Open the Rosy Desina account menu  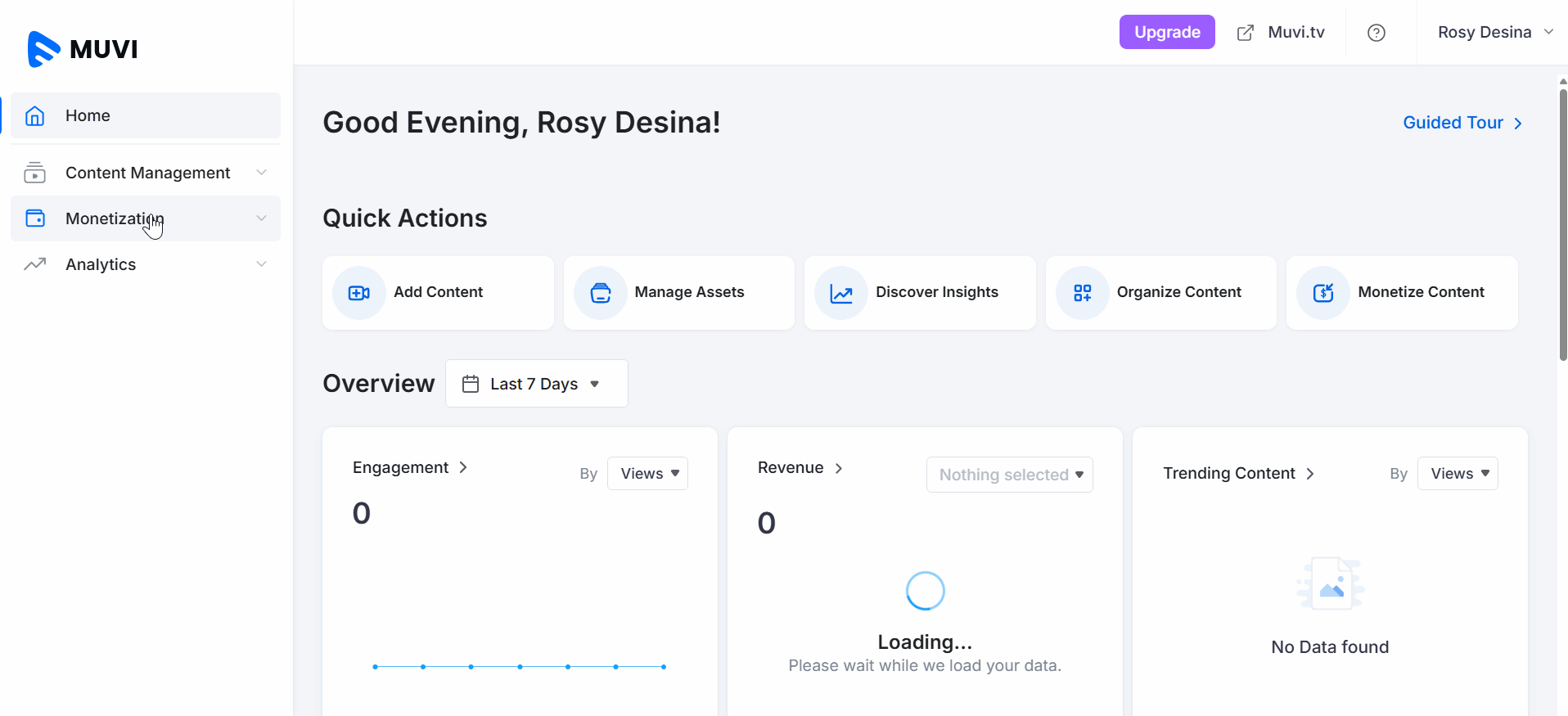1494,33
